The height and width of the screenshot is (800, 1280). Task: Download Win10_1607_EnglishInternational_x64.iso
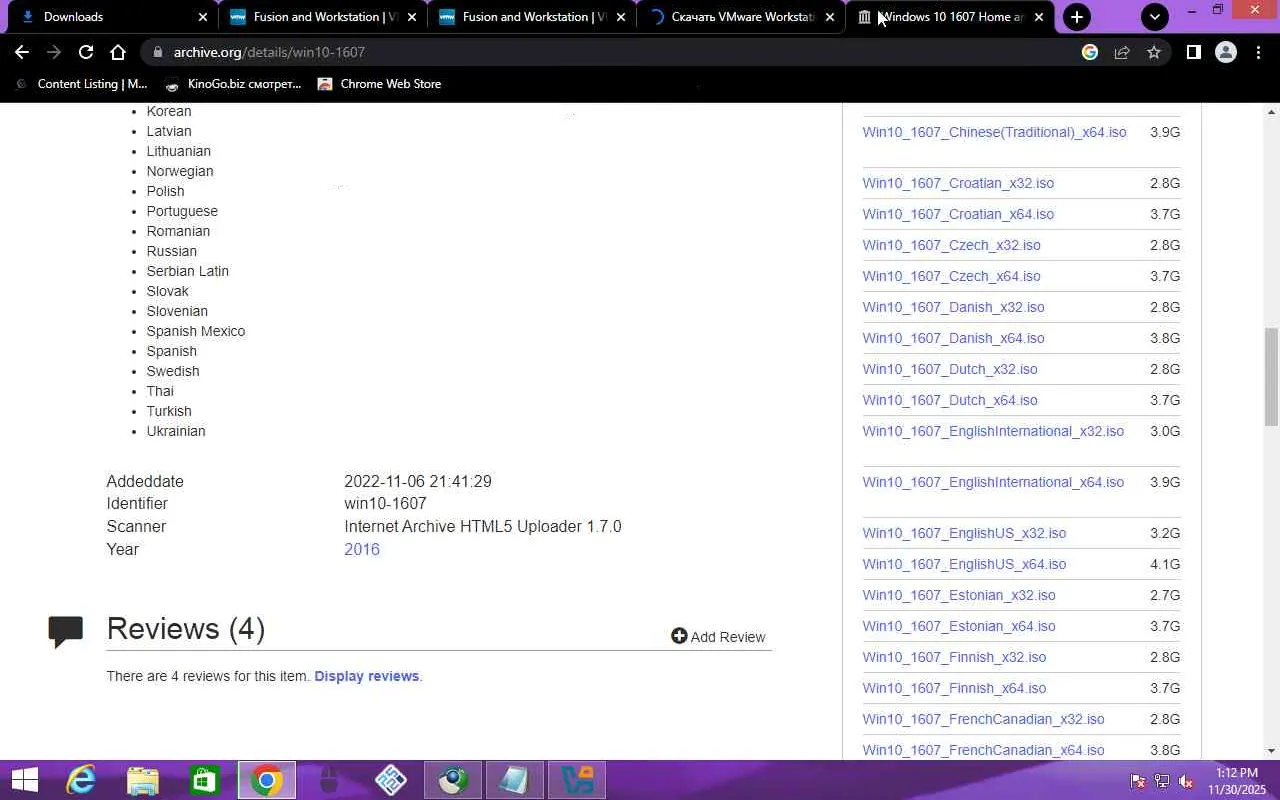993,482
